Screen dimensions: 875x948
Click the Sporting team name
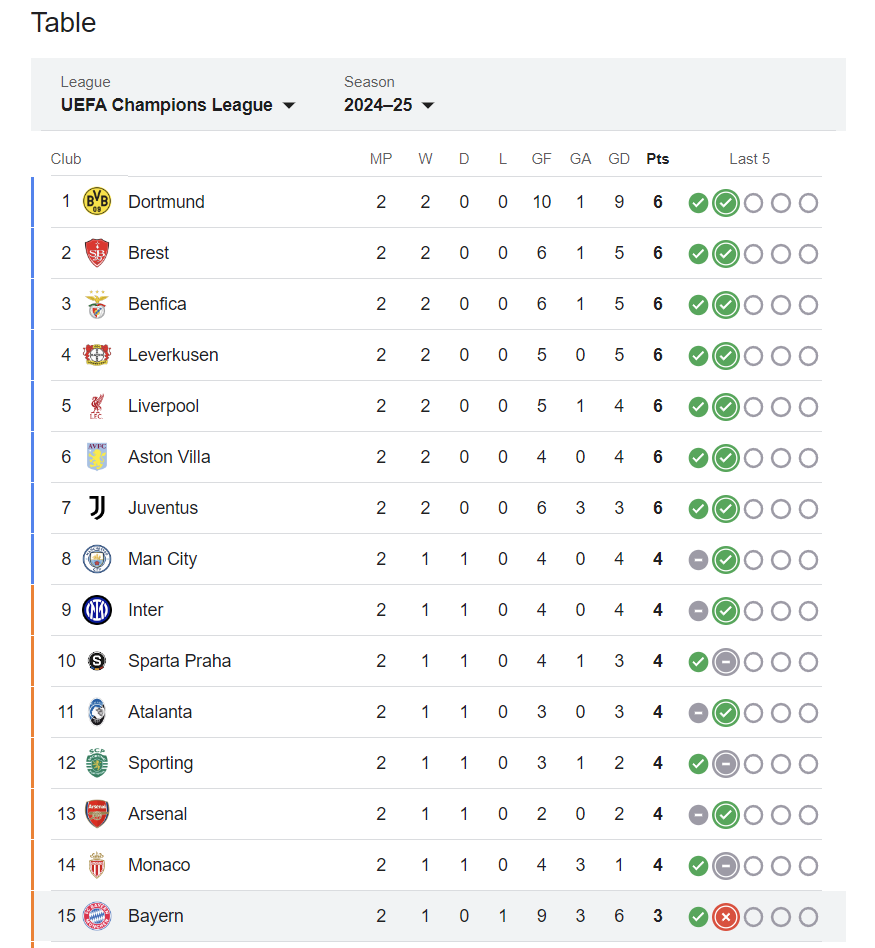pos(160,763)
